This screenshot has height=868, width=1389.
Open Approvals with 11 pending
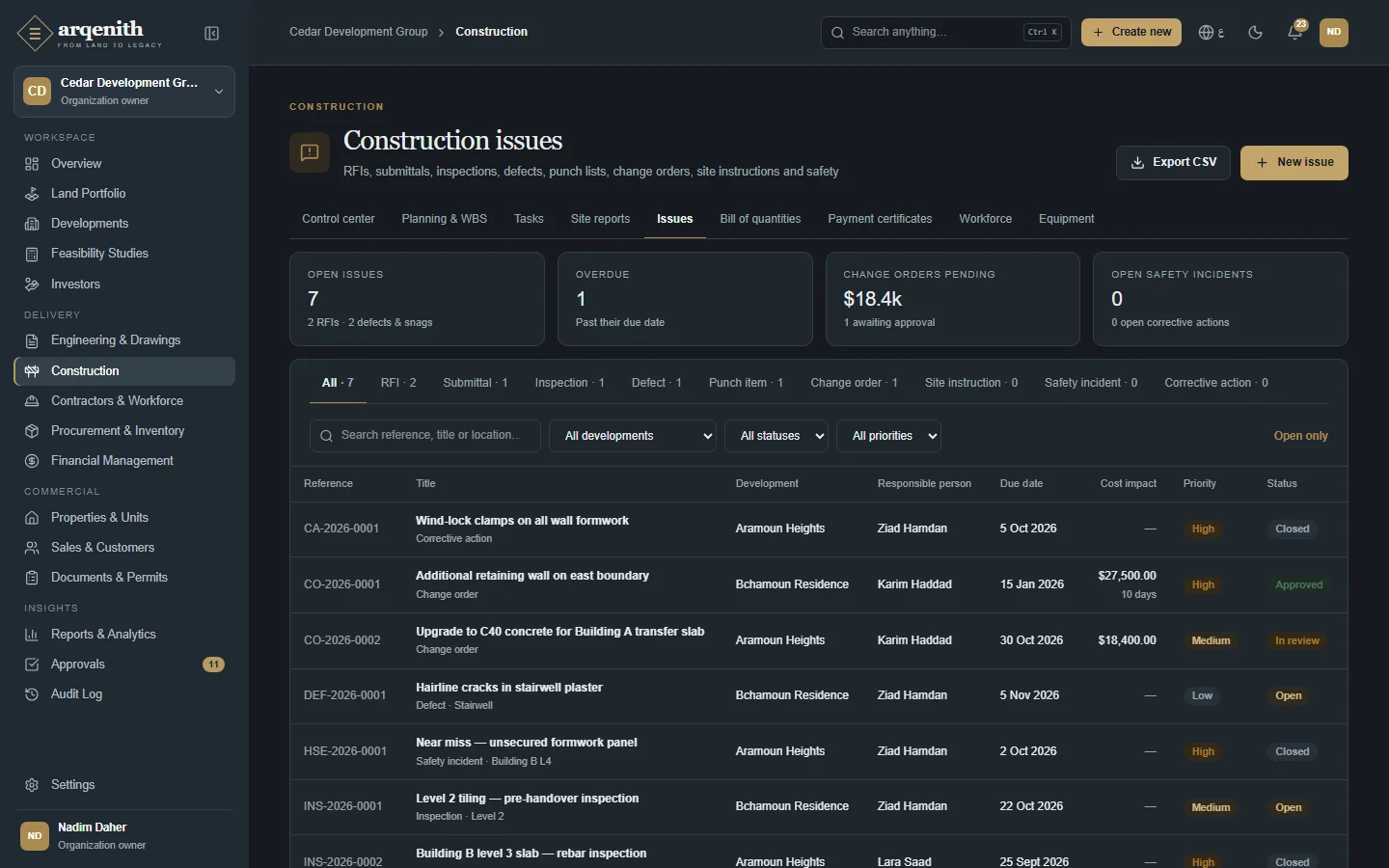(x=124, y=665)
